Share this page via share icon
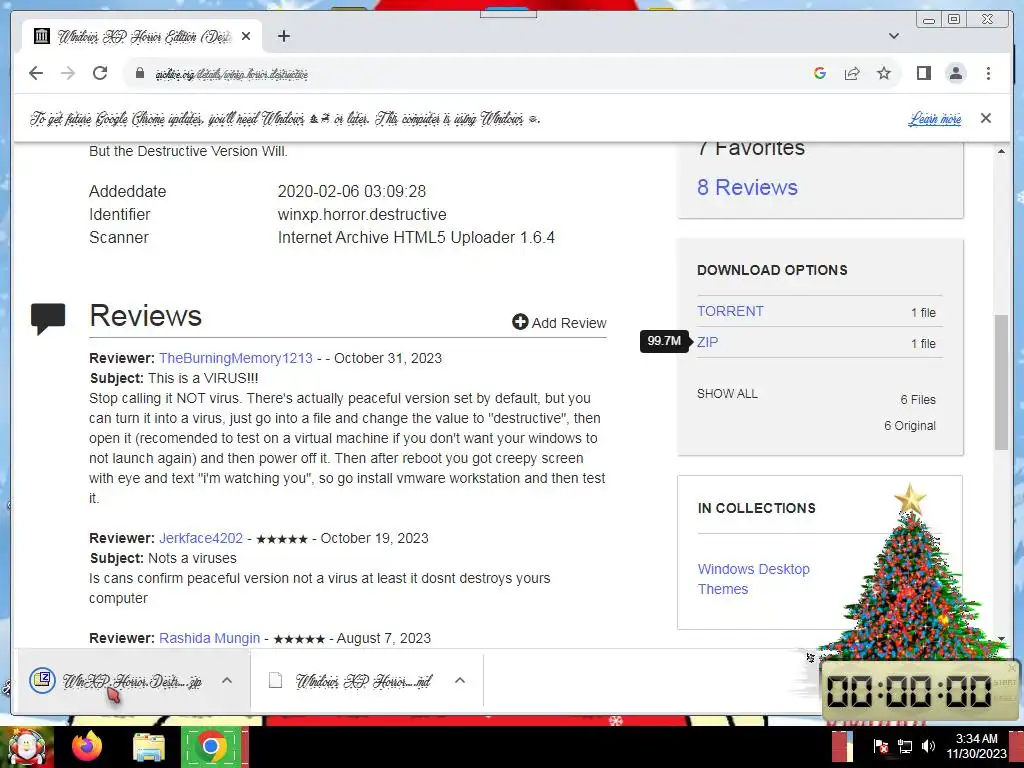This screenshot has height=768, width=1024. [x=852, y=73]
